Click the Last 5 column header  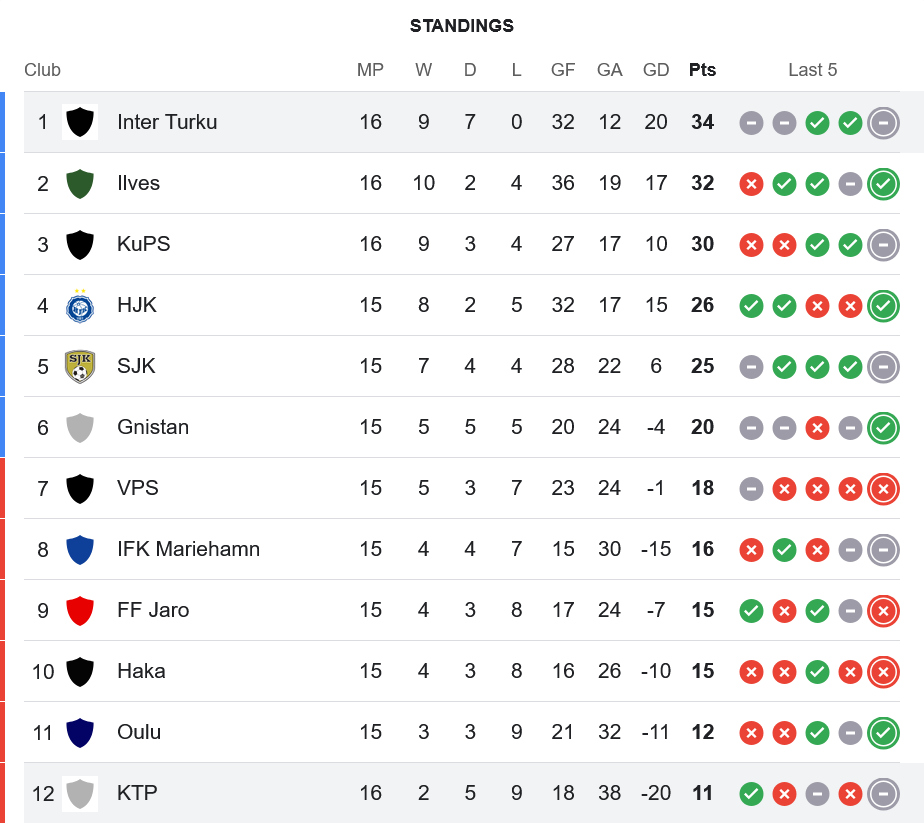point(812,70)
